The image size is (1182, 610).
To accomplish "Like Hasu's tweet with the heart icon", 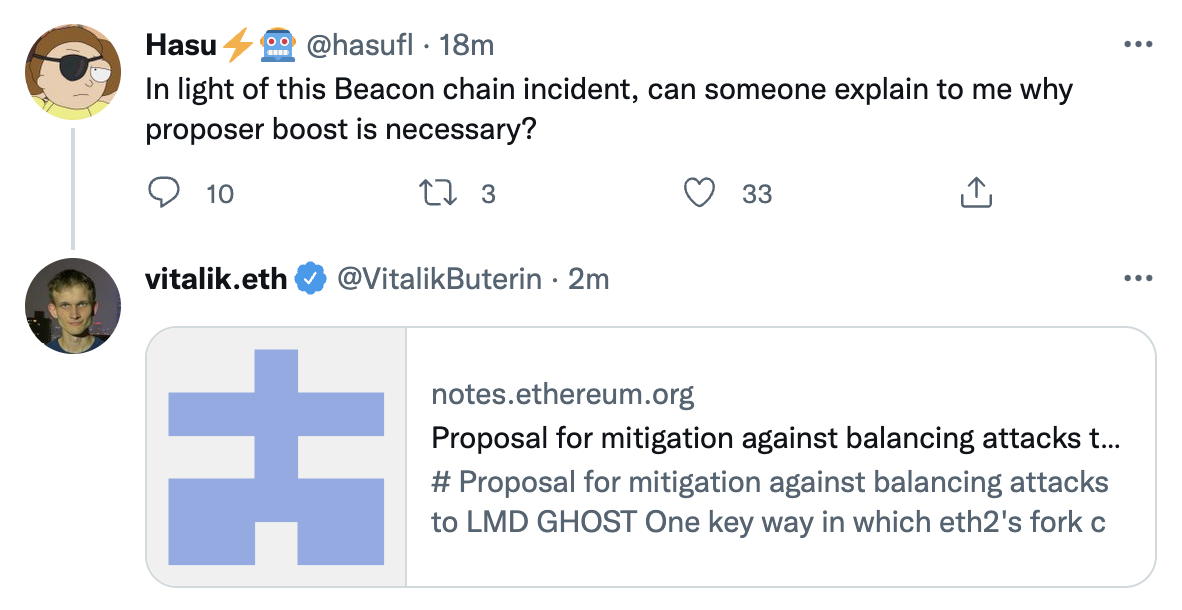I will click(x=699, y=193).
